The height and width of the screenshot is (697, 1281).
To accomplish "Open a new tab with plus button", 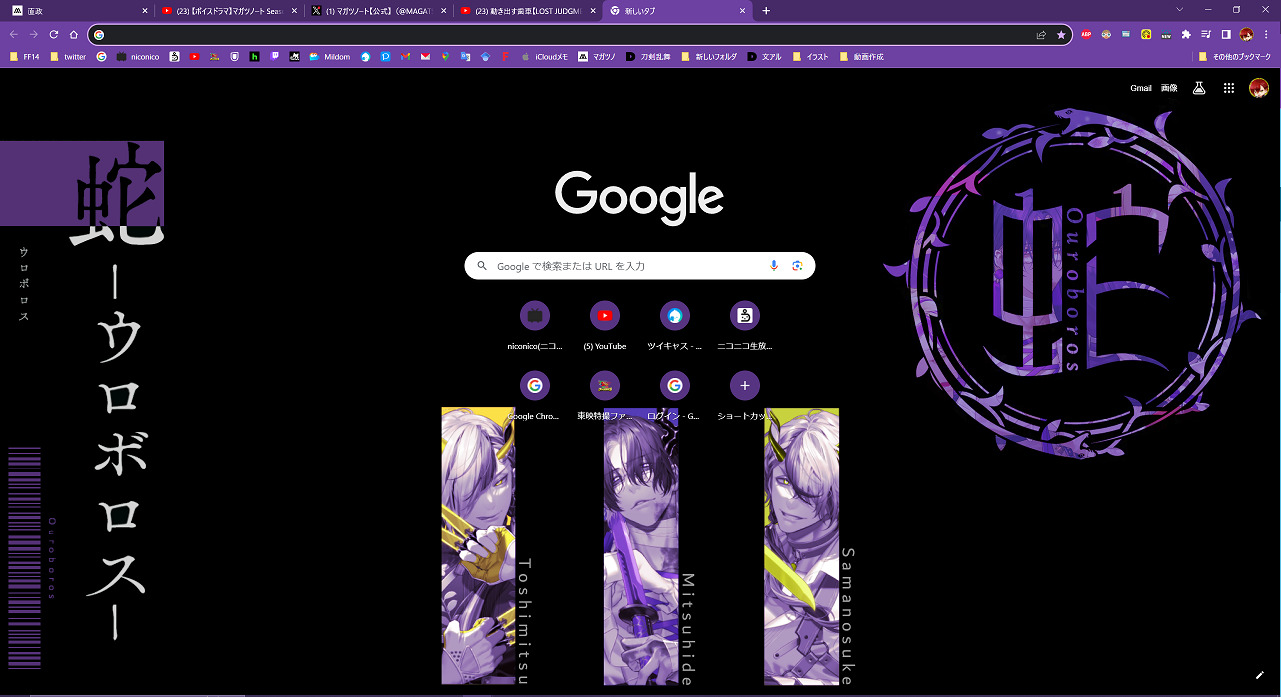I will pos(766,10).
